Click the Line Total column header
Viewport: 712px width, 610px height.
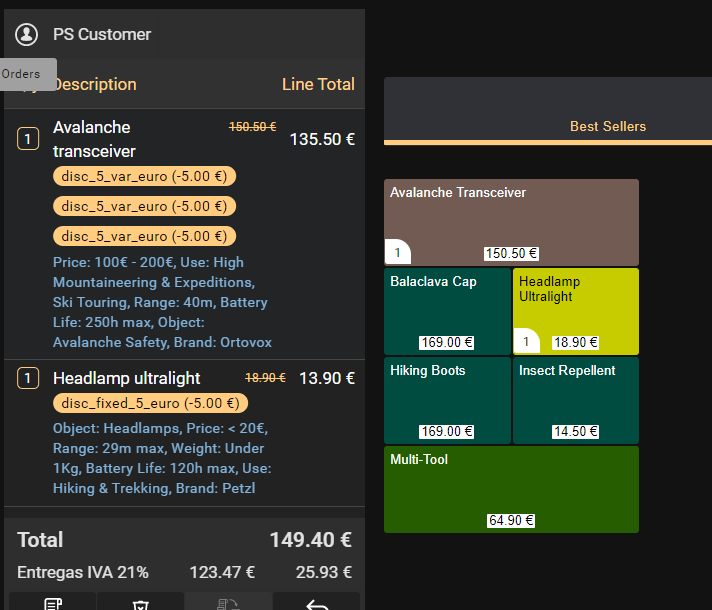click(x=318, y=84)
